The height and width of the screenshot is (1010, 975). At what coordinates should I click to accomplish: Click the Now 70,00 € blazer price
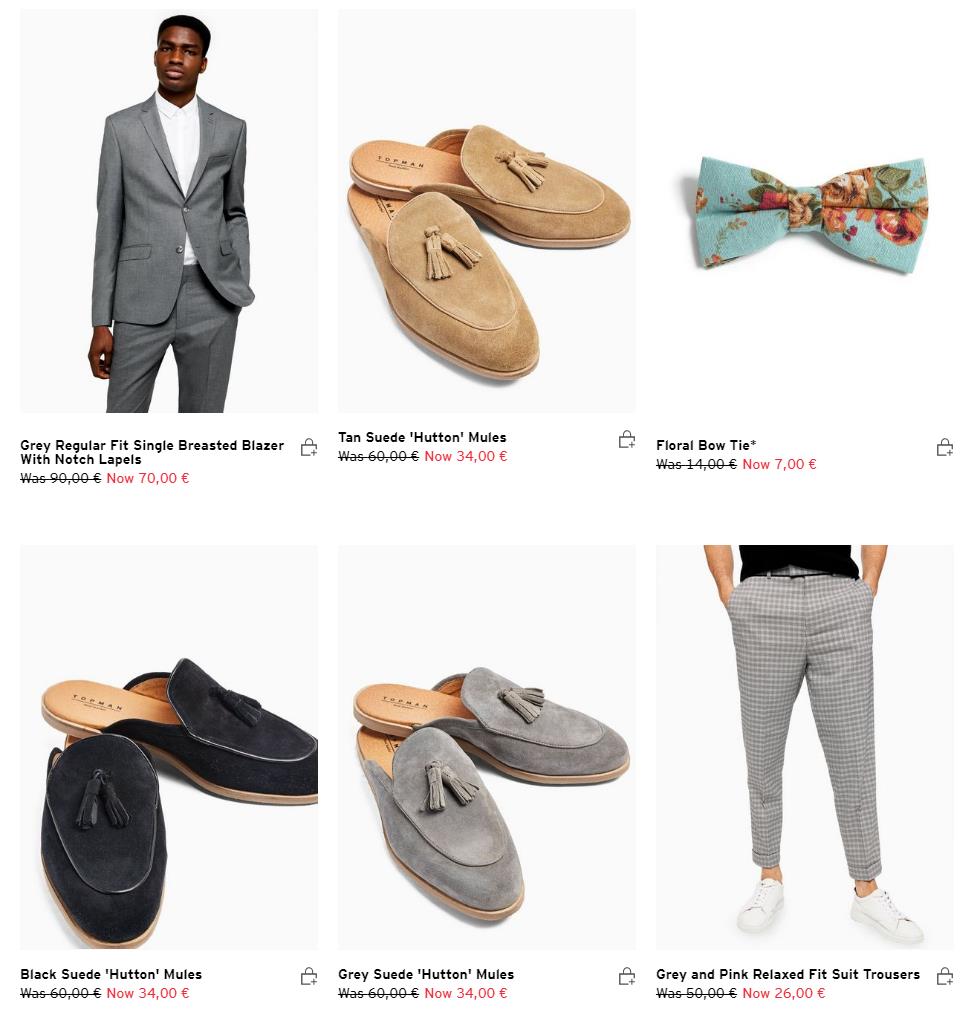pos(147,478)
